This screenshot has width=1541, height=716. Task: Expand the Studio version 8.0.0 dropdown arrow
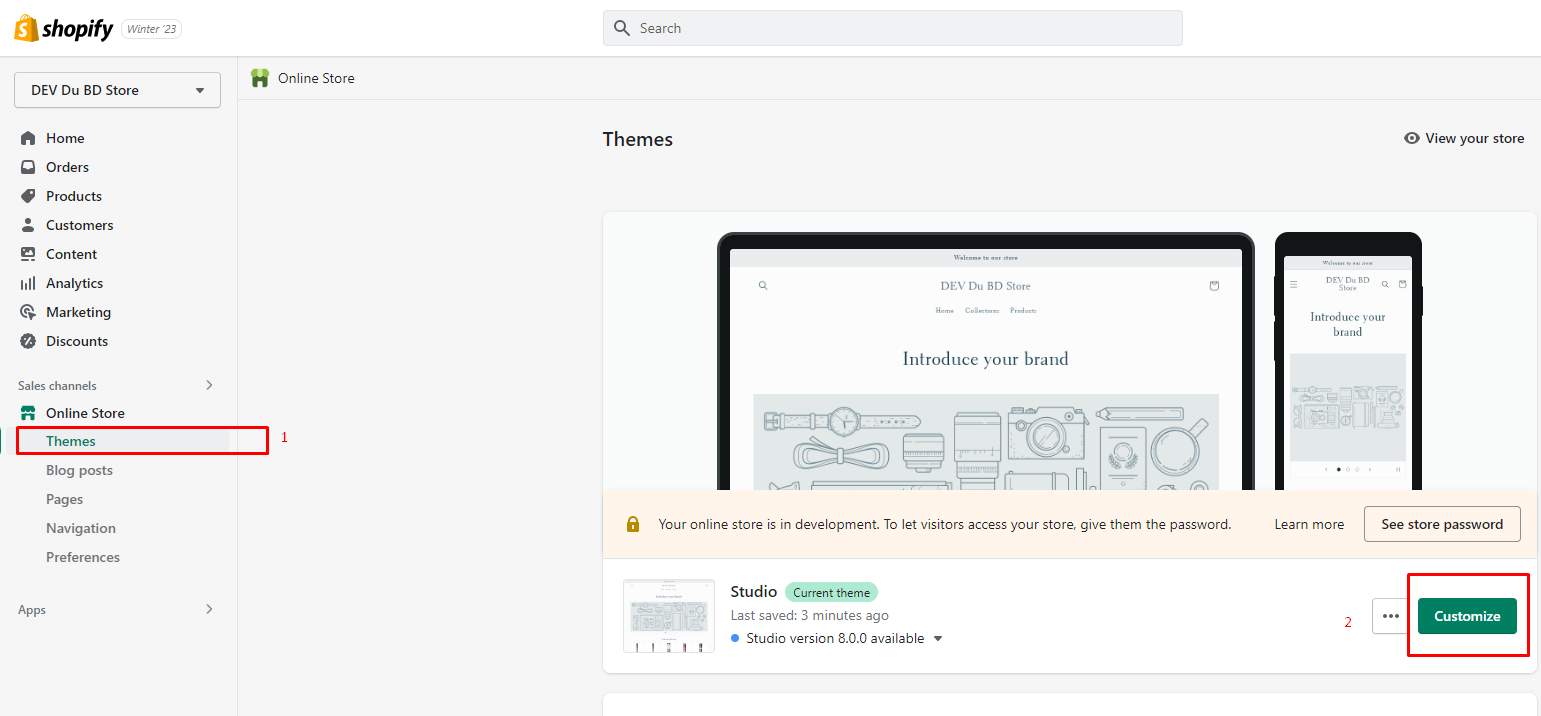click(x=938, y=639)
